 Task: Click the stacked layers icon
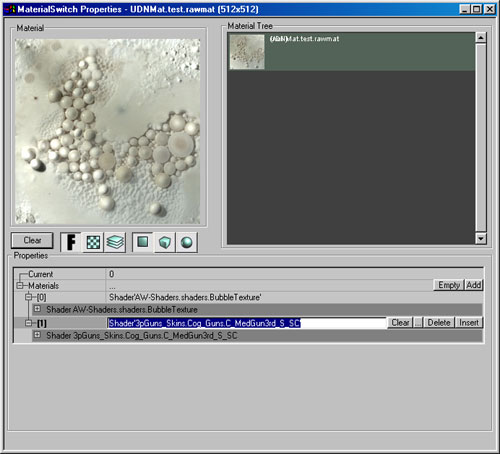[115, 242]
